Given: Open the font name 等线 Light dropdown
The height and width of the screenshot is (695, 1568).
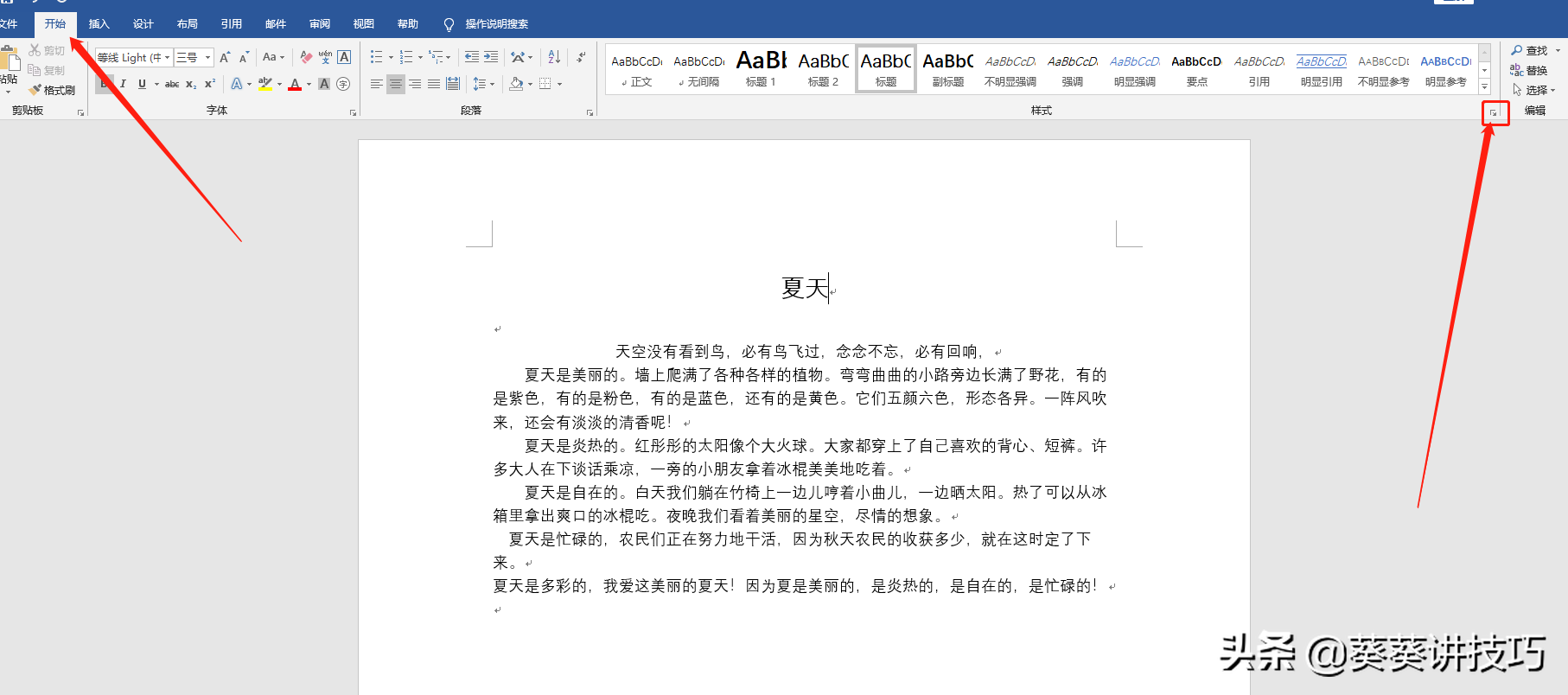Looking at the screenshot, I should pyautogui.click(x=167, y=57).
